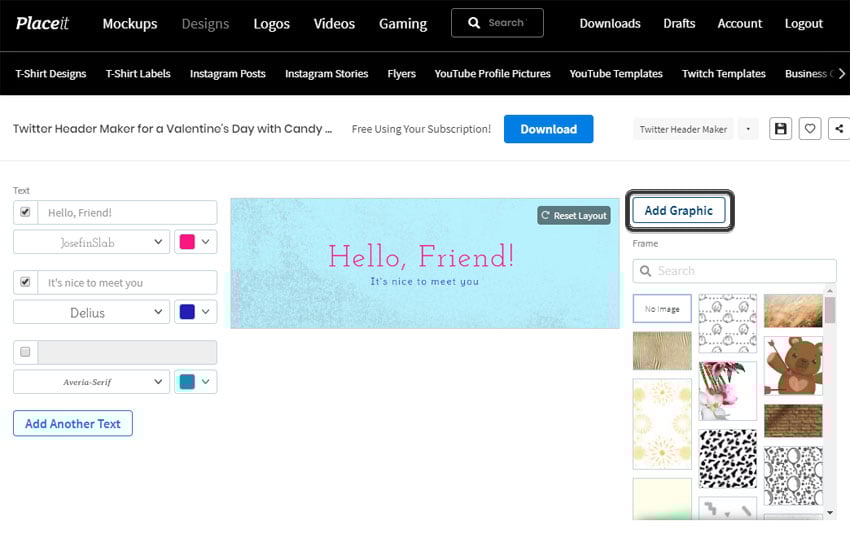This screenshot has width=850, height=534.
Task: Open the Logos menu
Action: coord(272,24)
